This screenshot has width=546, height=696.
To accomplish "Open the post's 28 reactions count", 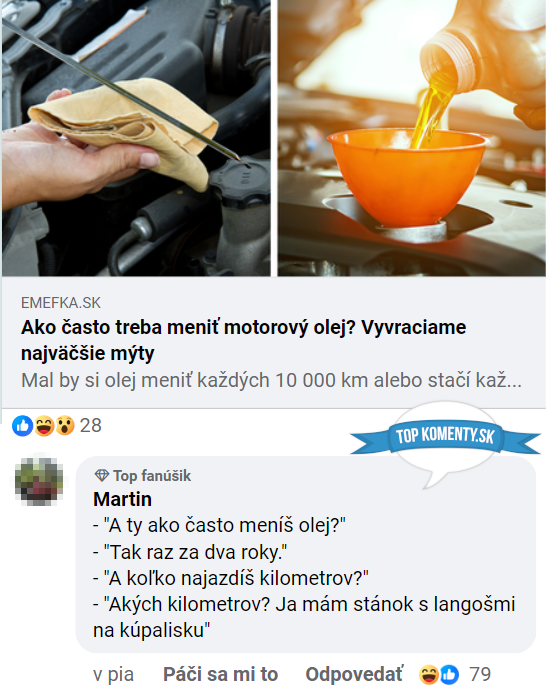I will [91, 426].
